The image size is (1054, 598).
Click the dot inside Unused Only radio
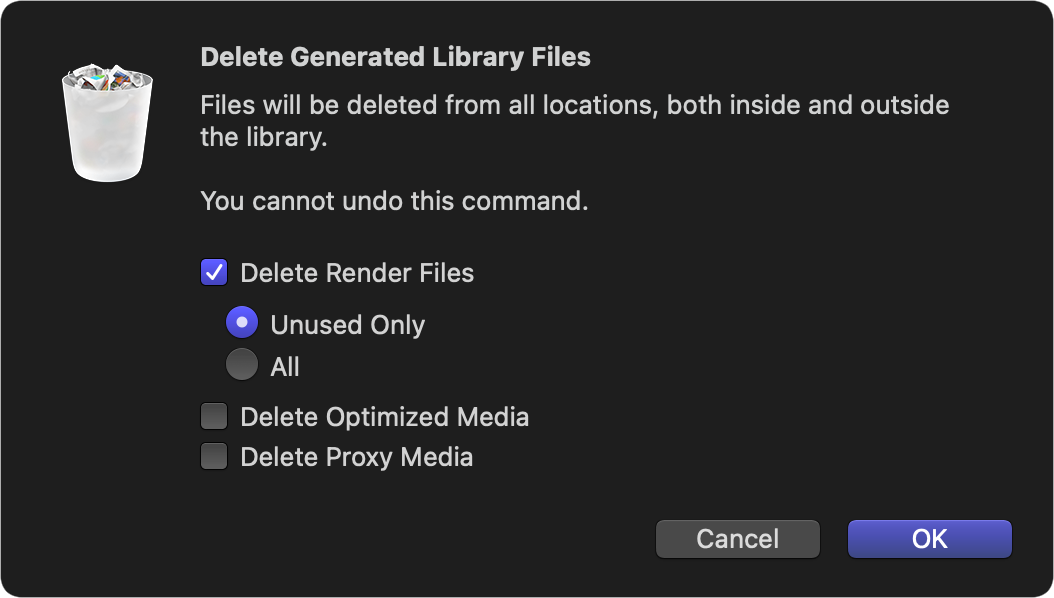tap(242, 323)
